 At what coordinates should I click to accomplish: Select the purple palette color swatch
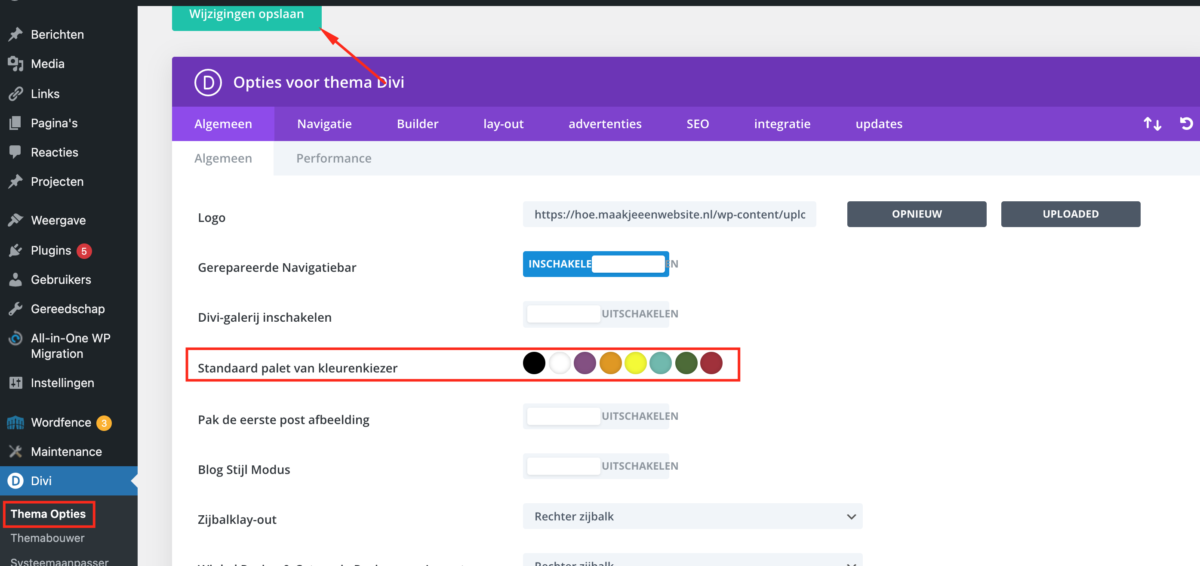click(585, 363)
